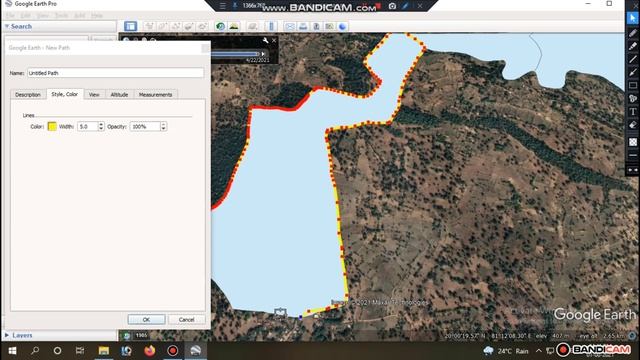Click Add Placemark toolbar icon
The height and width of the screenshot is (360, 640).
(149, 27)
